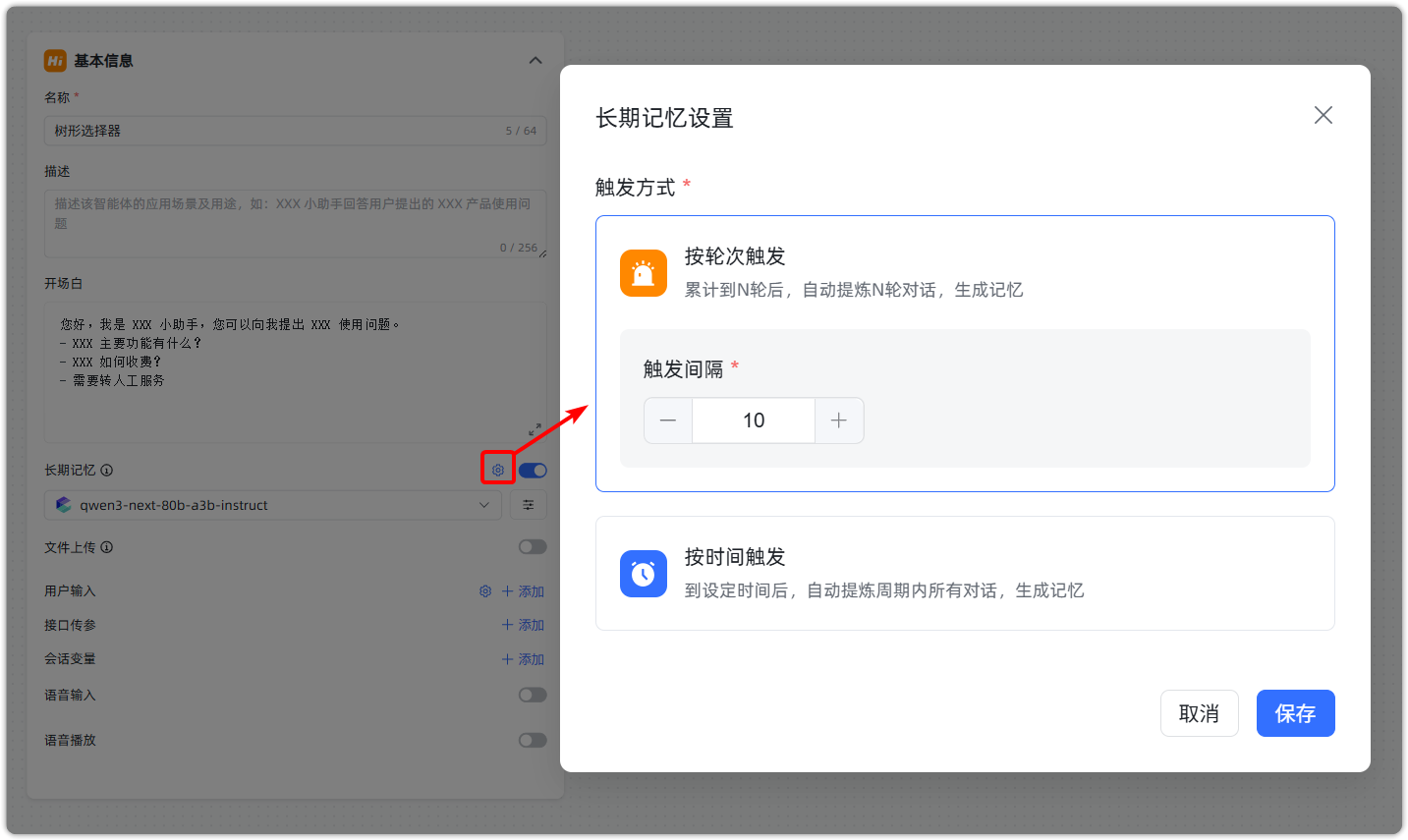Click the 语音播放 label

[70, 740]
